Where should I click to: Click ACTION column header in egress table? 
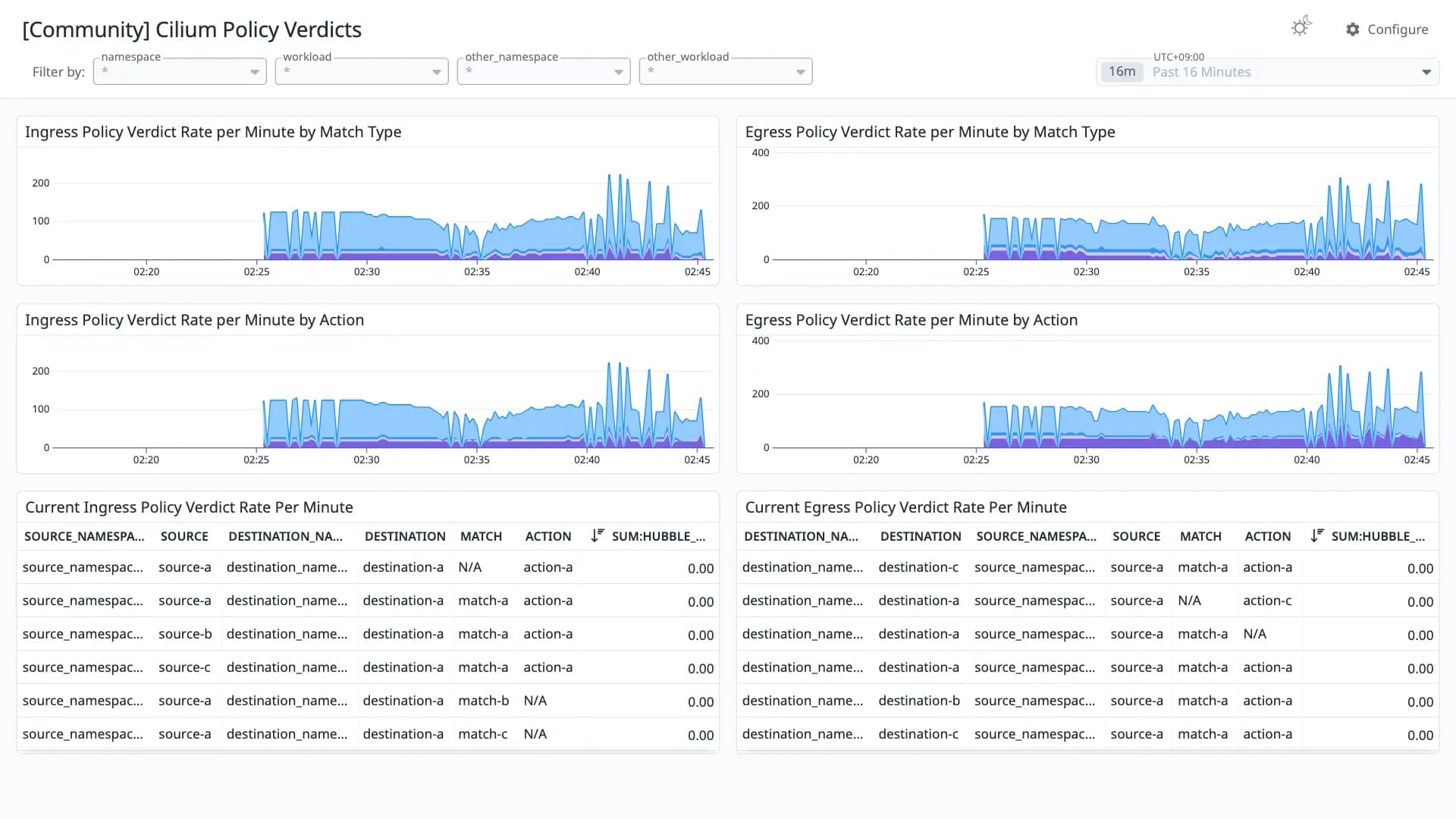pos(1268,536)
